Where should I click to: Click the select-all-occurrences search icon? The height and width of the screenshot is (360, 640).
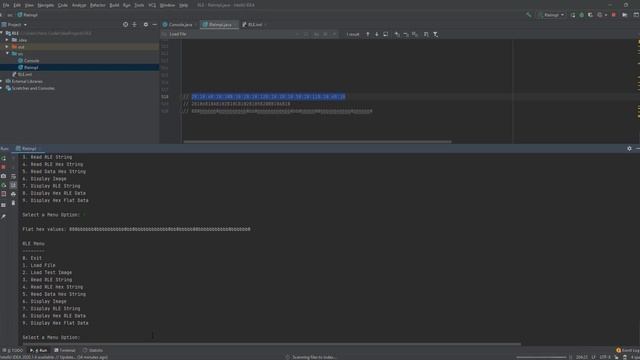[386, 34]
